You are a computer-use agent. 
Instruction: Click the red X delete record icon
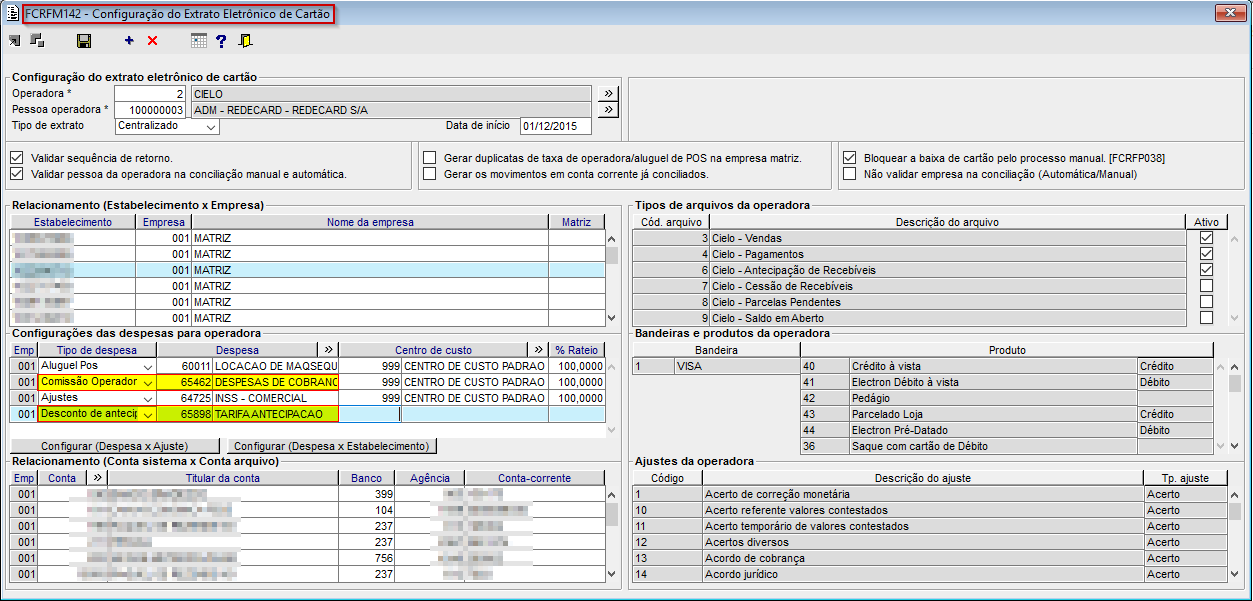coord(153,41)
